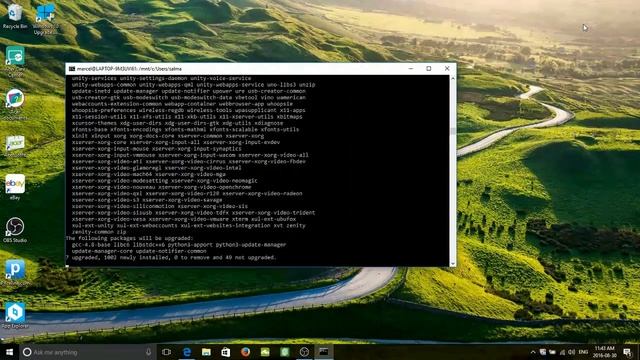Launch Firefox from the taskbar

(x=245, y=352)
